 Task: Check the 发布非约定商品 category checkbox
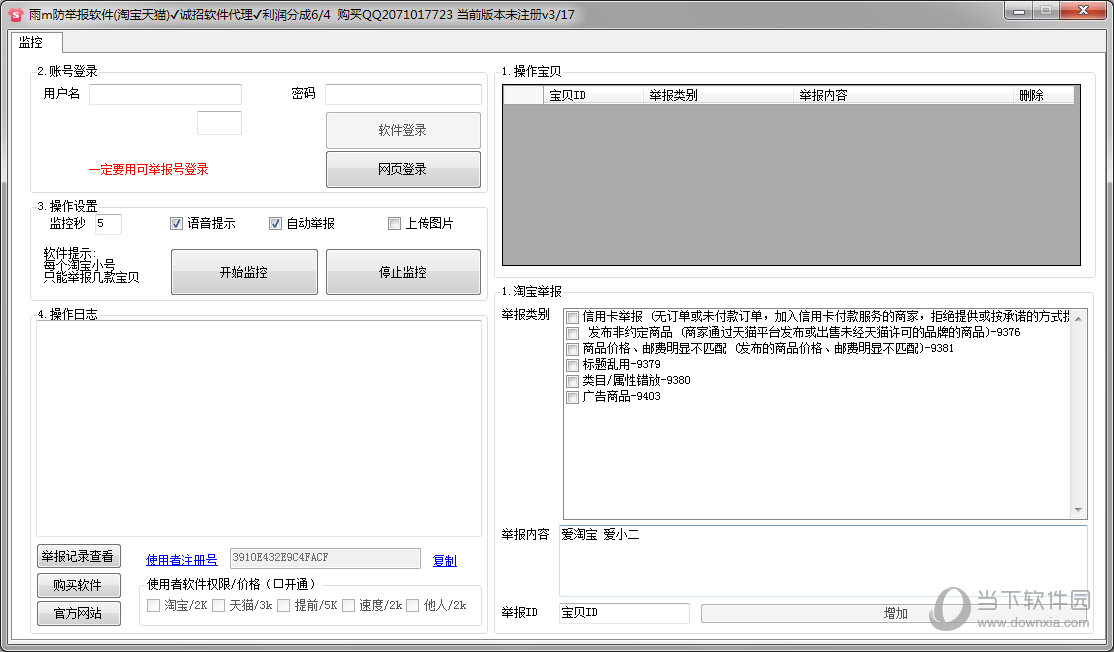tap(572, 333)
